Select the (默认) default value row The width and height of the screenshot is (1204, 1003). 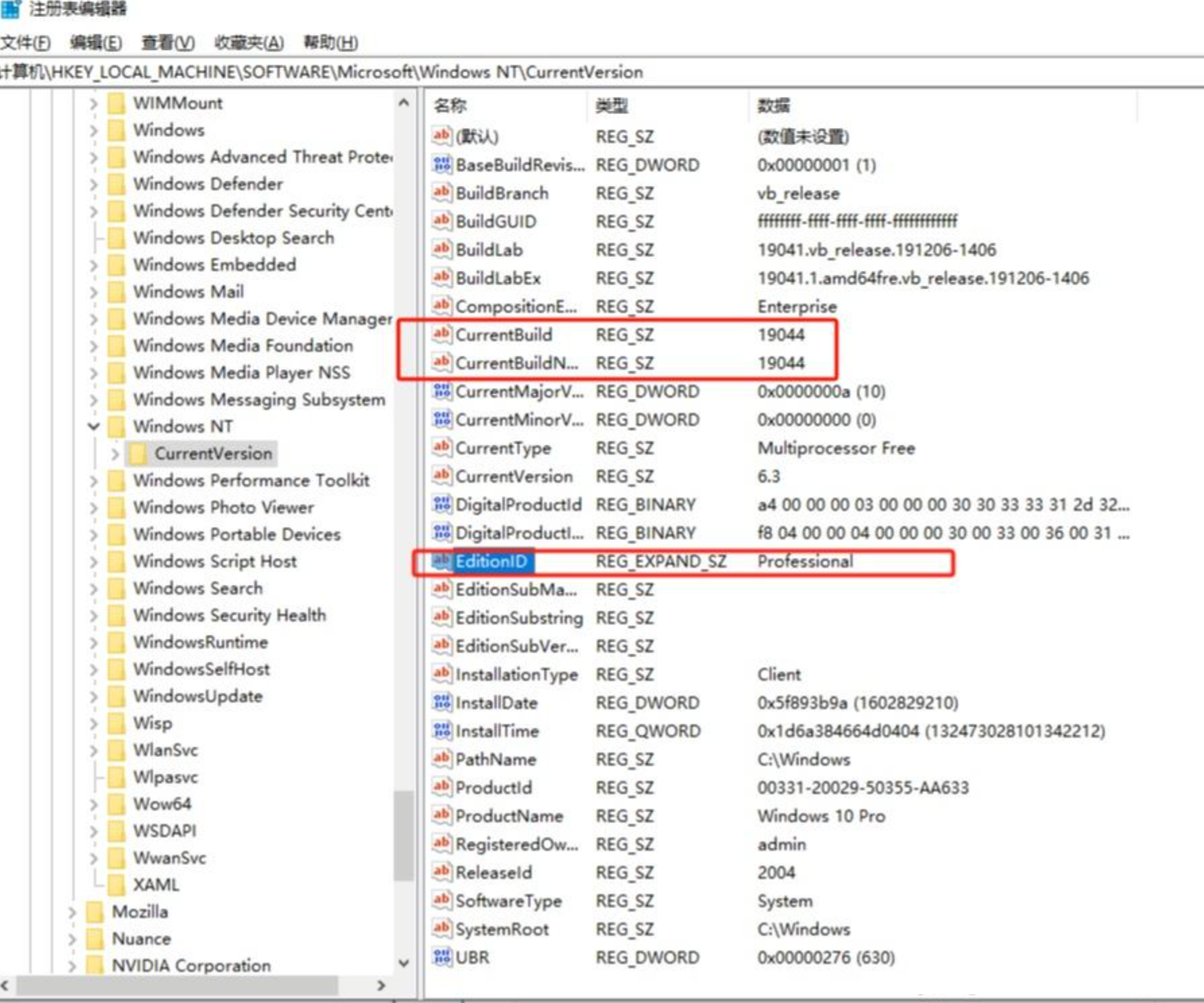[x=640, y=136]
